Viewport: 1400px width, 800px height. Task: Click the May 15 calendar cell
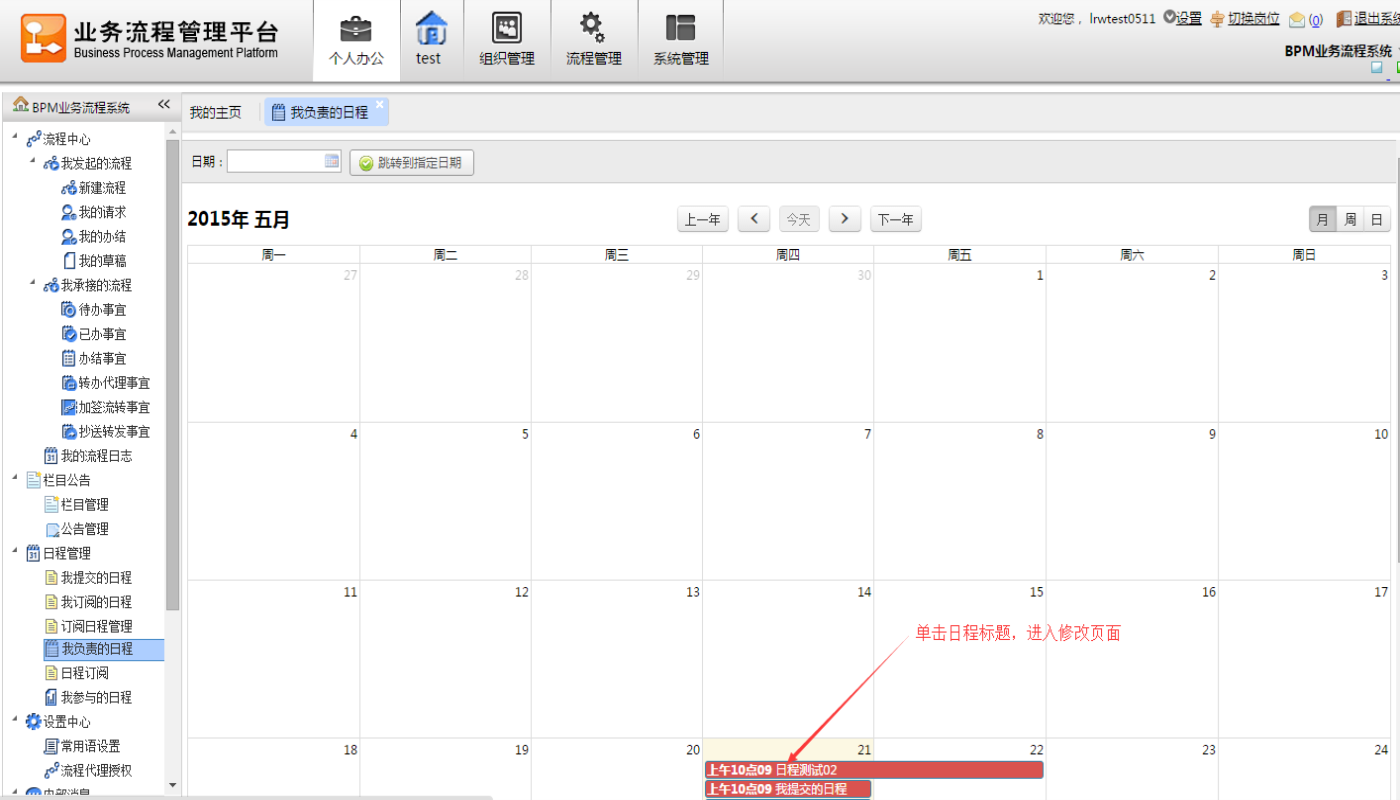tap(959, 659)
